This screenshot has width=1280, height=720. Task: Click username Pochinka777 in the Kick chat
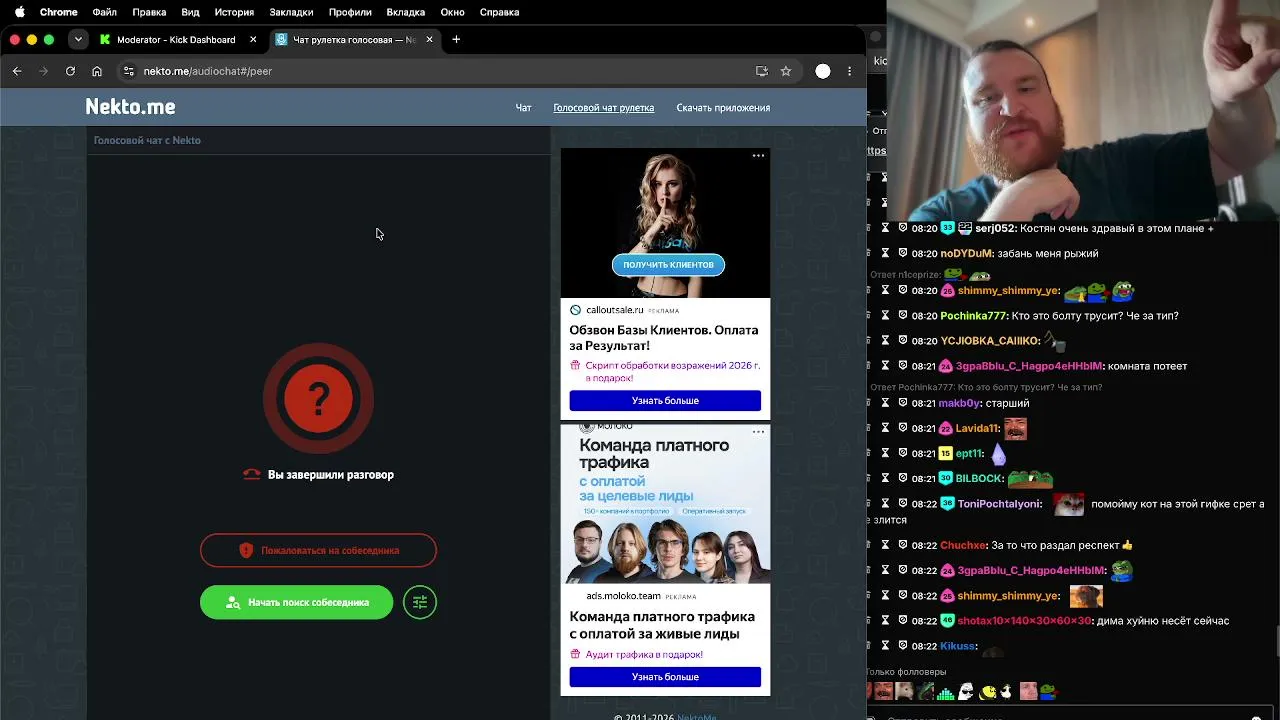pos(973,316)
